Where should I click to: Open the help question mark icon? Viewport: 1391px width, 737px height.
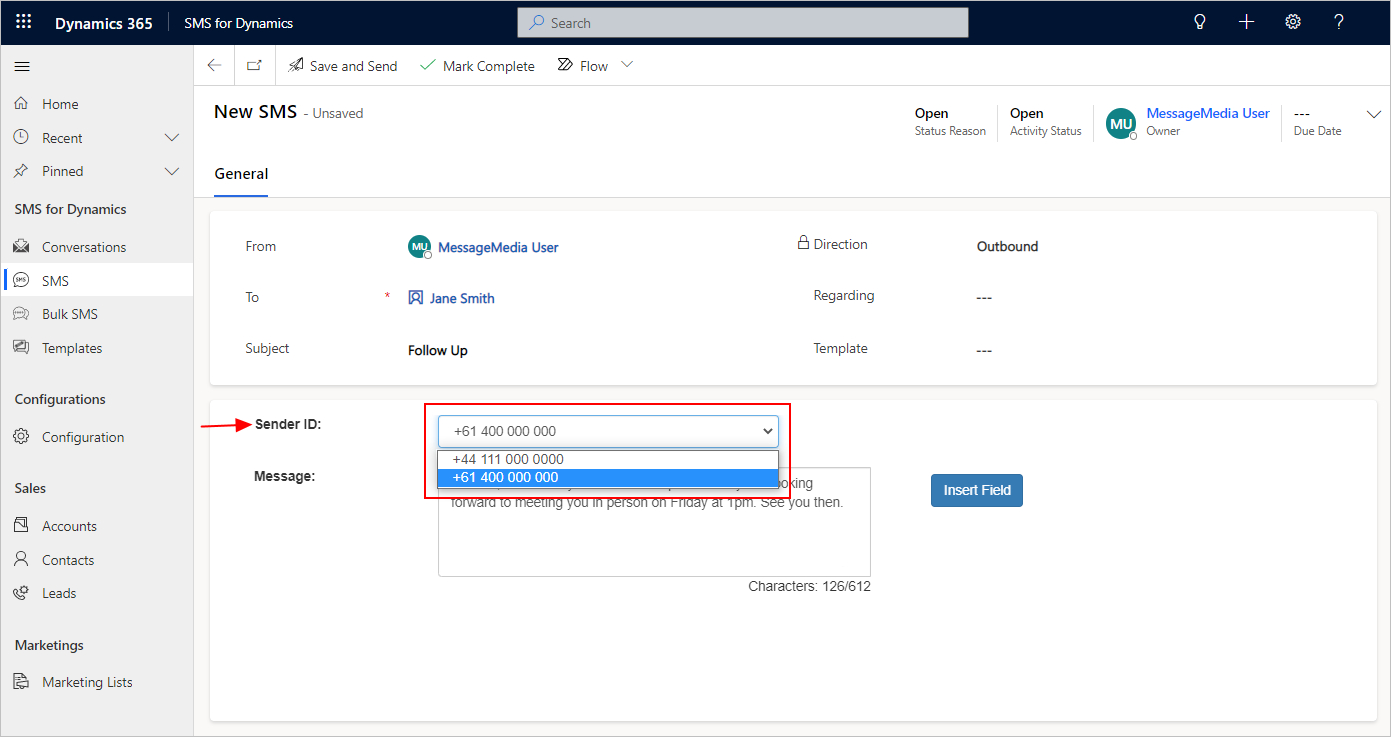(x=1339, y=22)
